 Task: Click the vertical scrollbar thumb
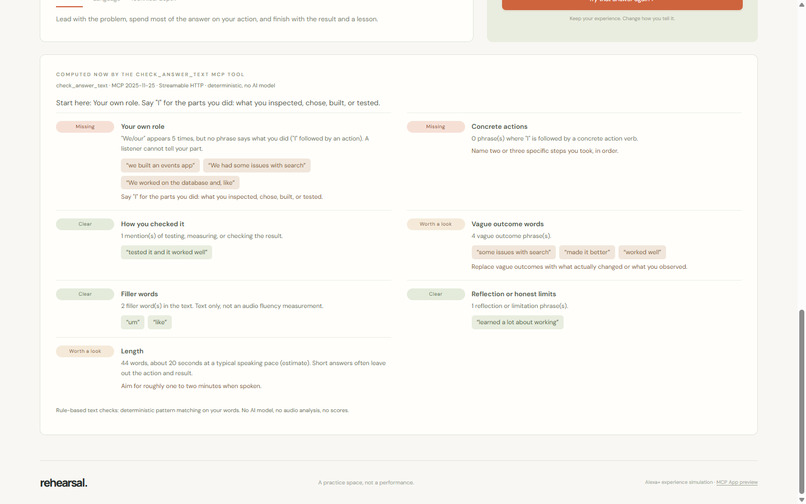802,401
